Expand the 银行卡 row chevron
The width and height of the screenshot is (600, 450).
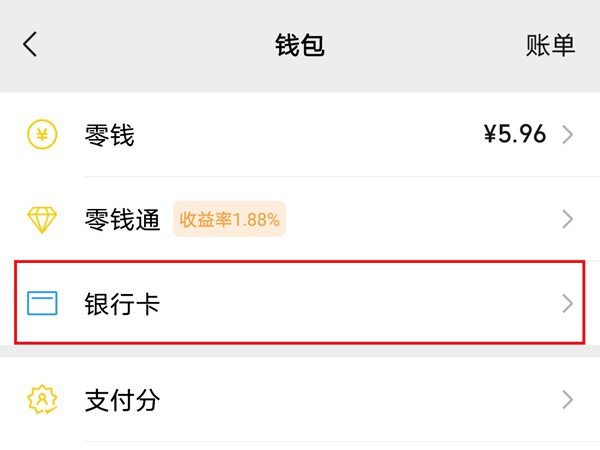click(568, 303)
